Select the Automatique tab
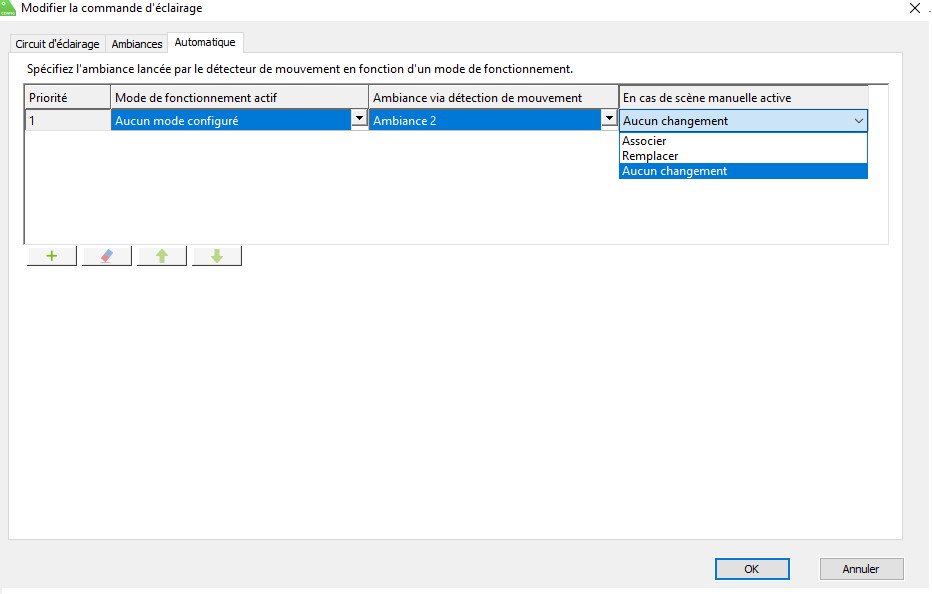This screenshot has height=594, width=932. pyautogui.click(x=205, y=43)
